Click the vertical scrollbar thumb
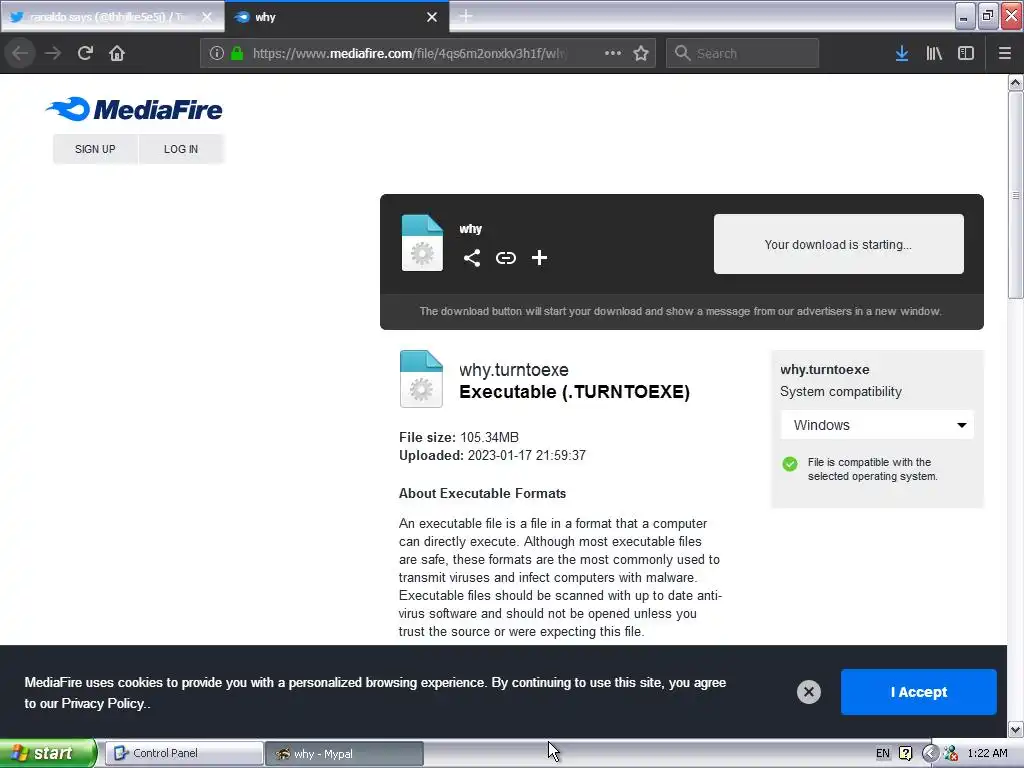The height and width of the screenshot is (768, 1024). [x=1016, y=195]
